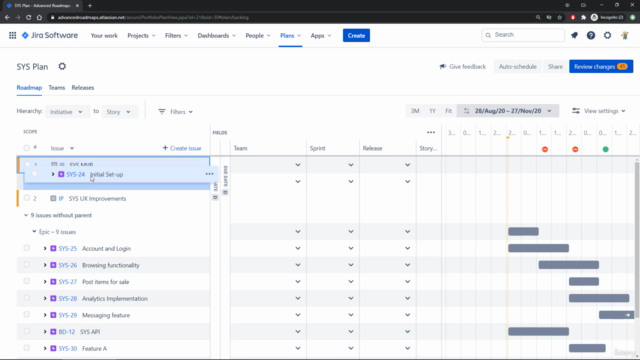Viewport: 640px width, 360px height.
Task: Check the SYS-29 Messaging feature checkbox
Action: pos(27,315)
